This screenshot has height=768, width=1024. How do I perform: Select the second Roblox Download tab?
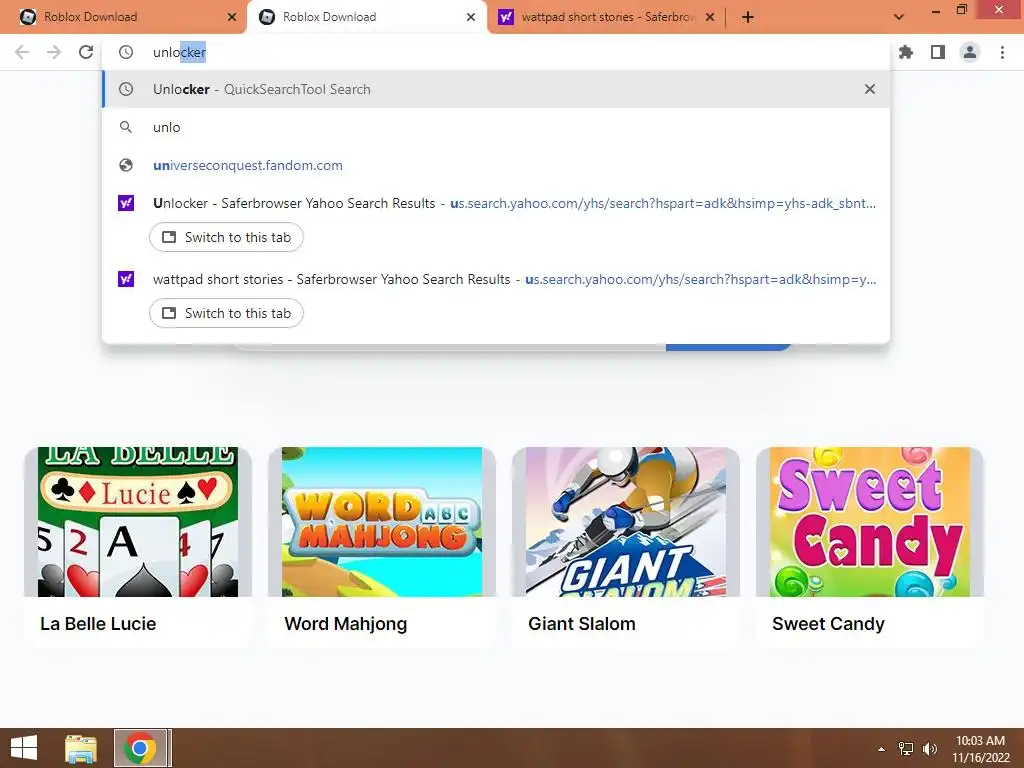tap(366, 17)
